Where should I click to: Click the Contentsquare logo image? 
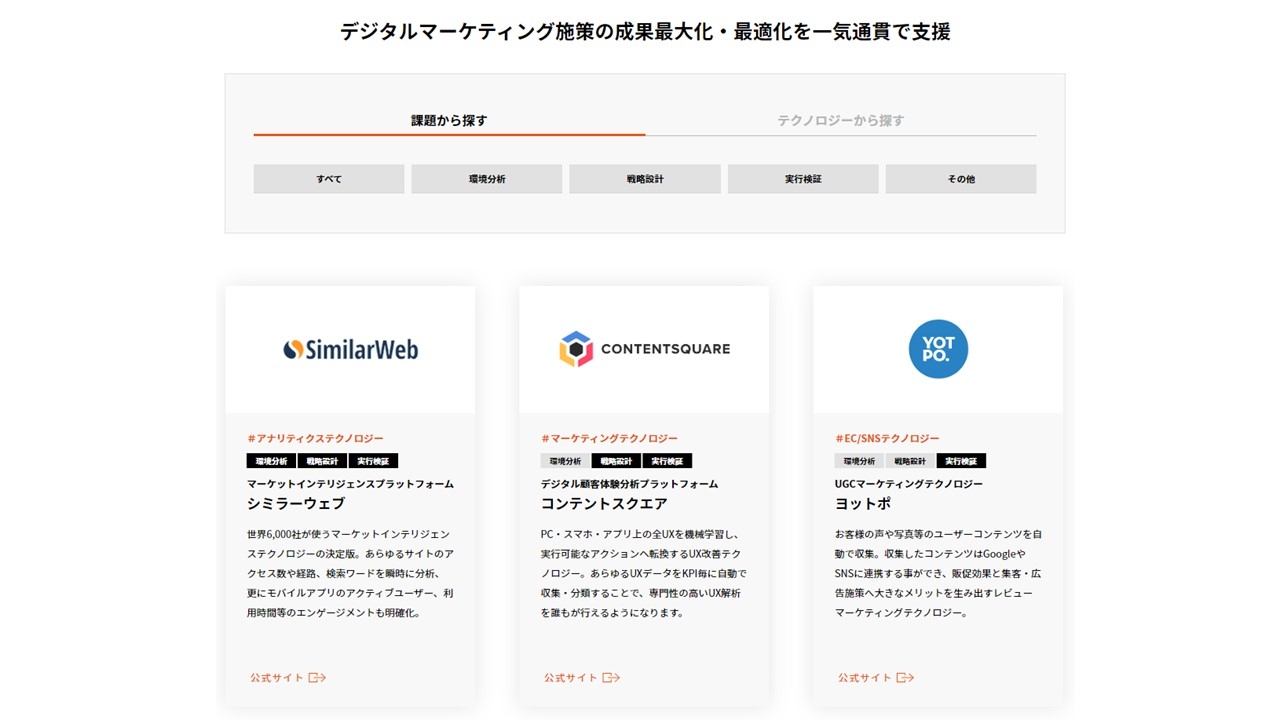[644, 349]
